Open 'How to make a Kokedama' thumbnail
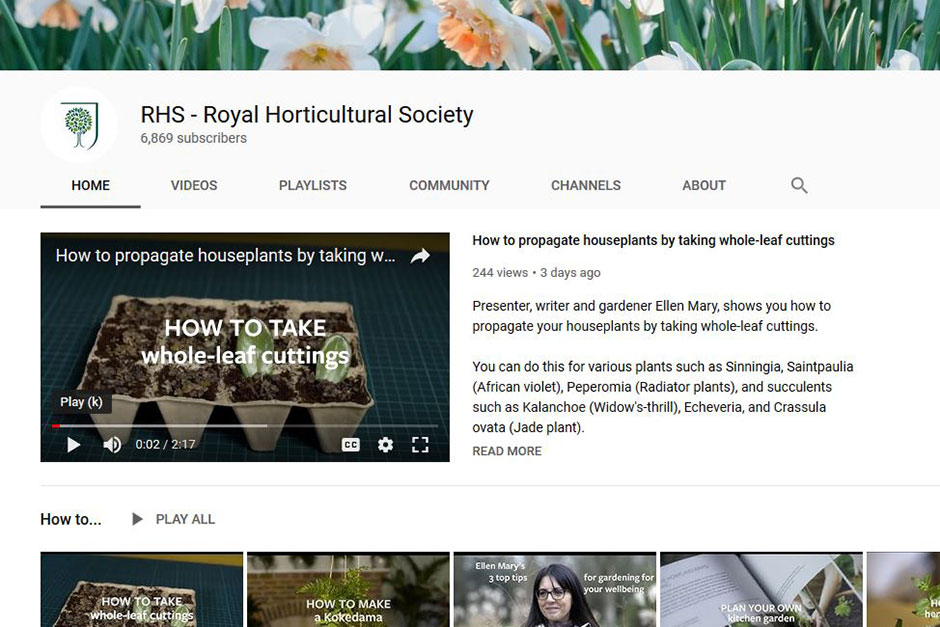Image resolution: width=940 pixels, height=627 pixels. tap(348, 589)
